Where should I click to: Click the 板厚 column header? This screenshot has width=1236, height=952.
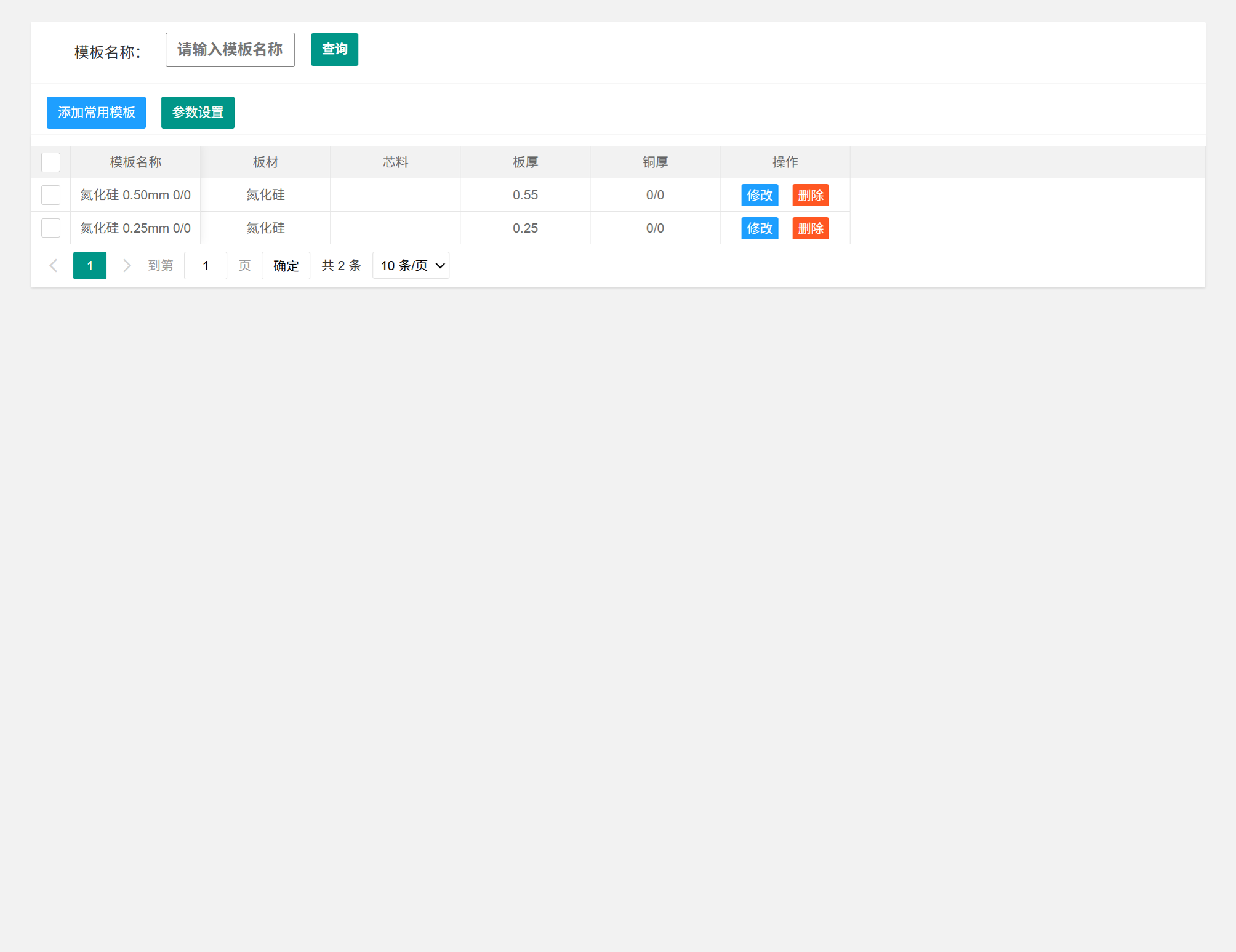point(525,162)
